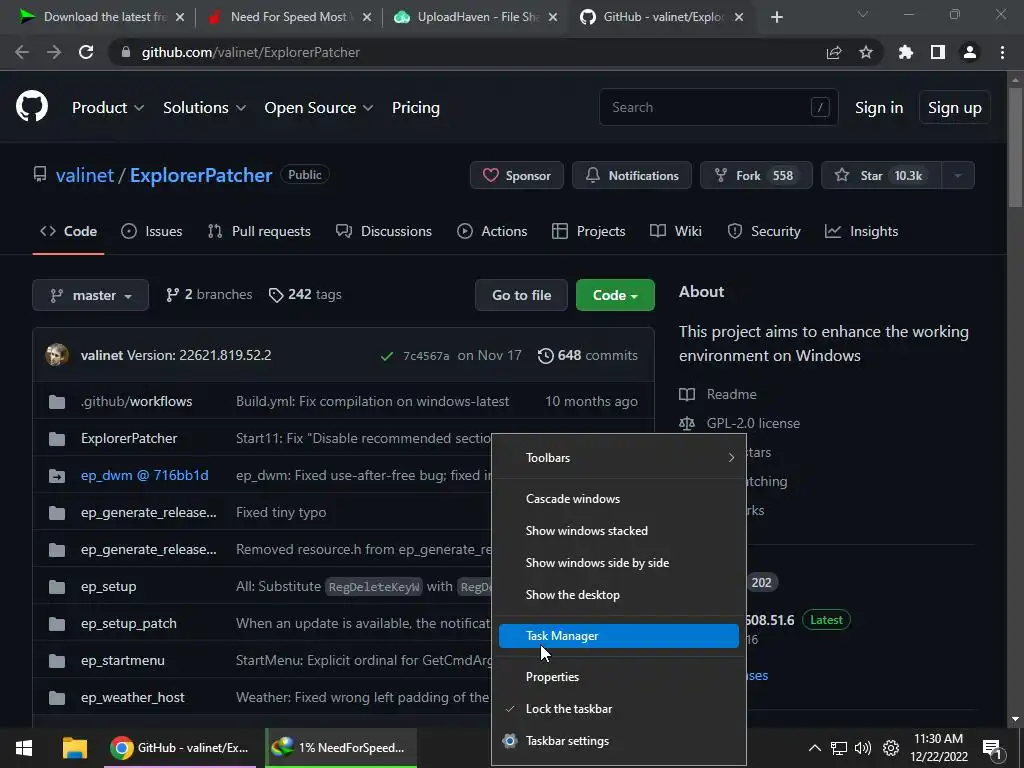Image resolution: width=1024 pixels, height=768 pixels.
Task: Click the browser address bar URL
Action: [251, 52]
